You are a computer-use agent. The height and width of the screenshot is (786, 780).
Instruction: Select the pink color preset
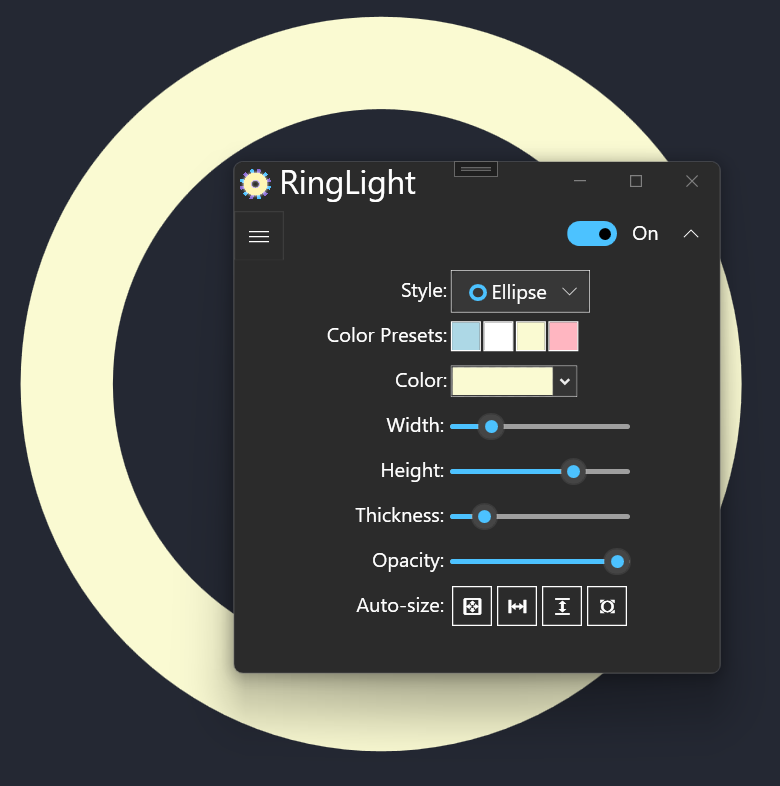[563, 336]
